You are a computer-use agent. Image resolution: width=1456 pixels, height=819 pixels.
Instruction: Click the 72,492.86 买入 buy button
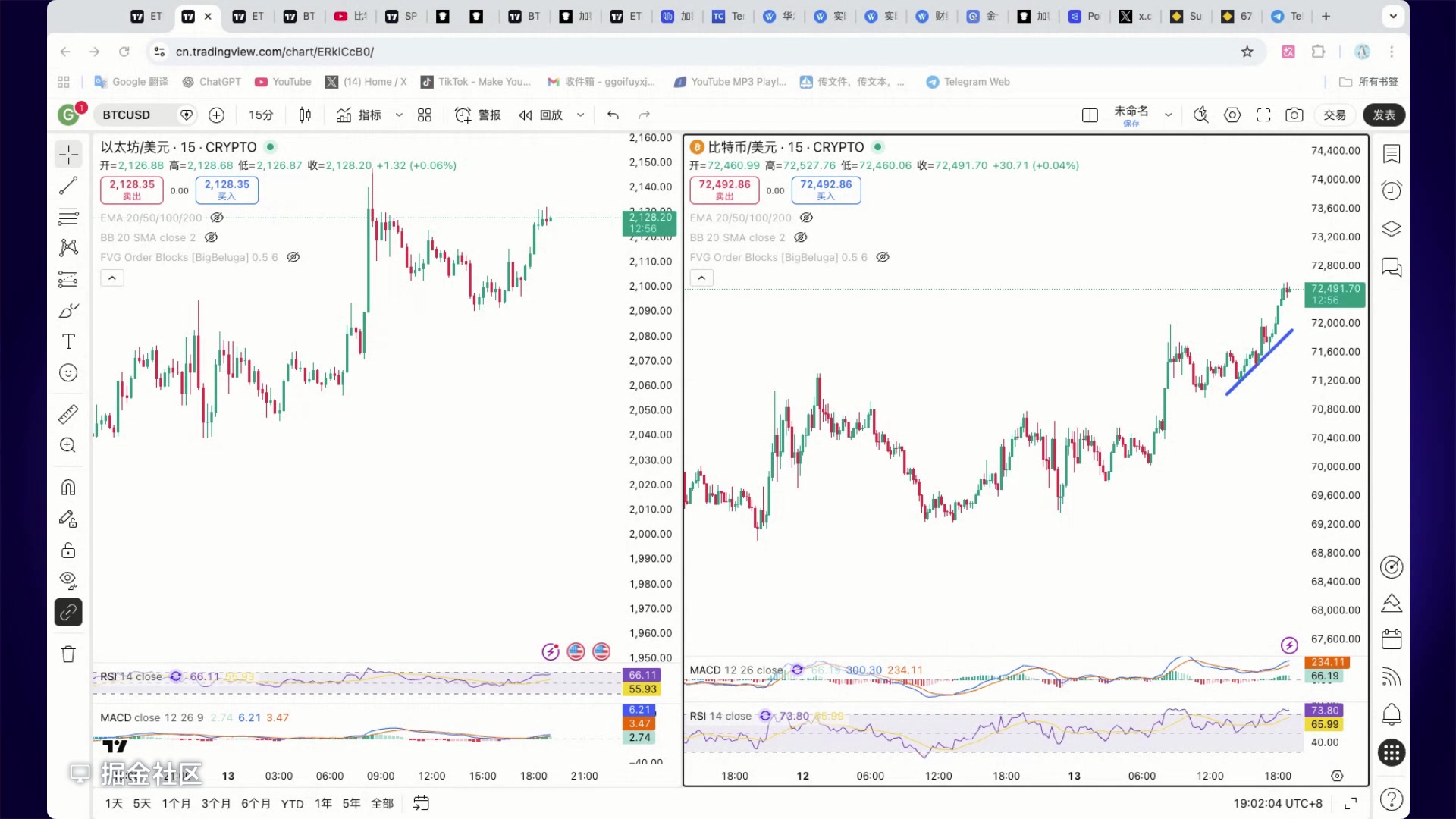point(825,190)
